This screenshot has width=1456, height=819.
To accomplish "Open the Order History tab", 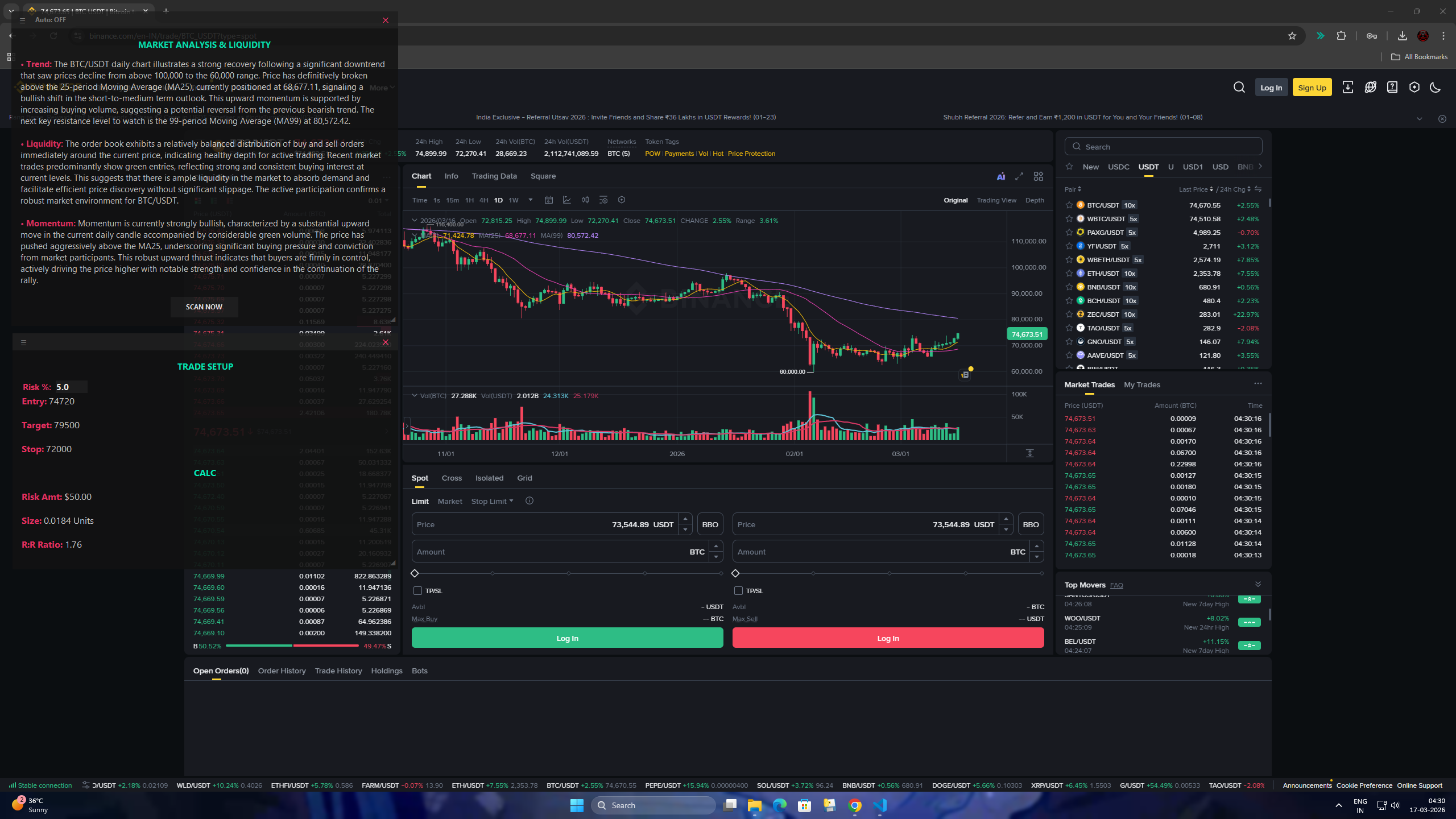I will (x=282, y=671).
